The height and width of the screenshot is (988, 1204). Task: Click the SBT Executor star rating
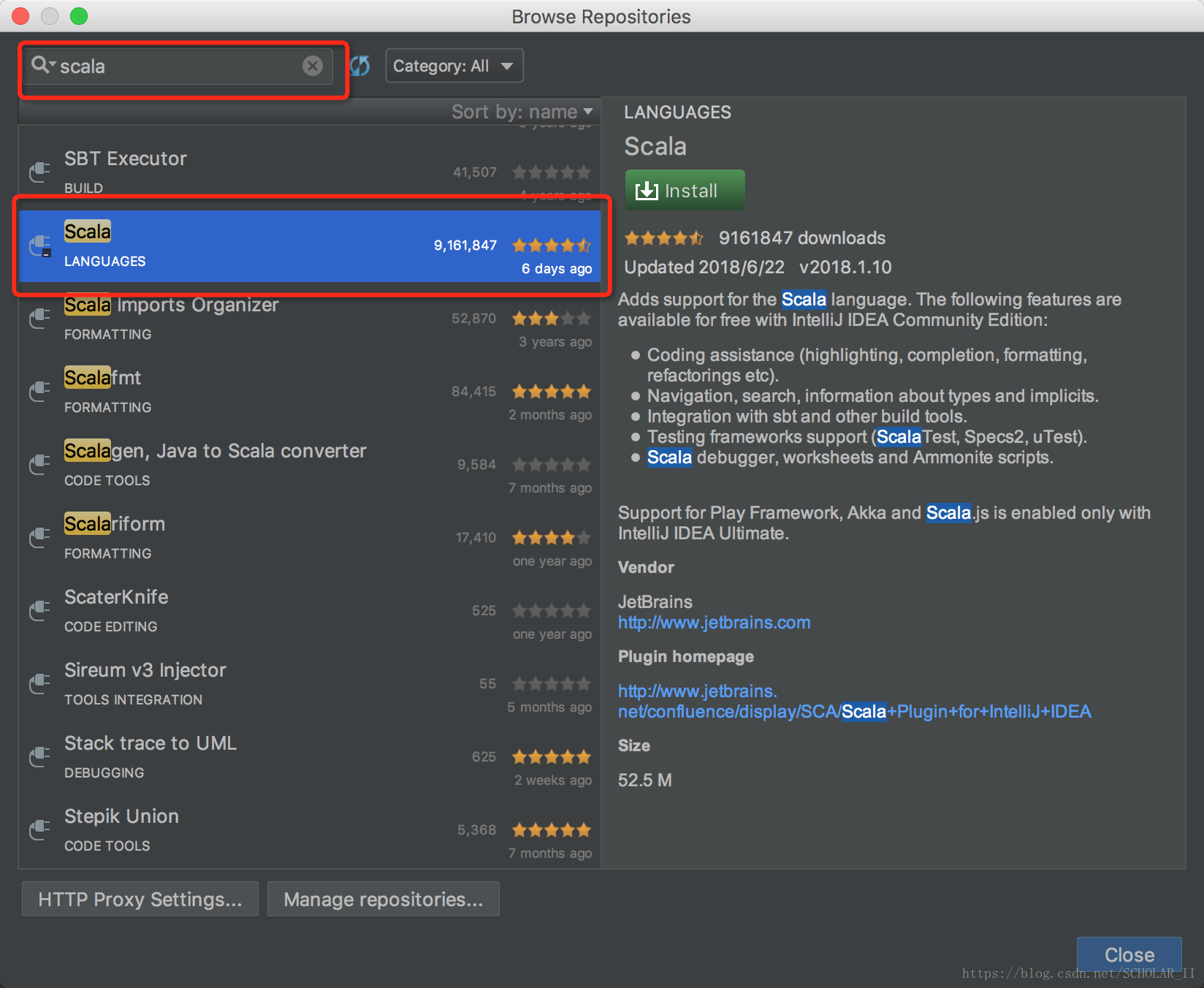click(552, 172)
